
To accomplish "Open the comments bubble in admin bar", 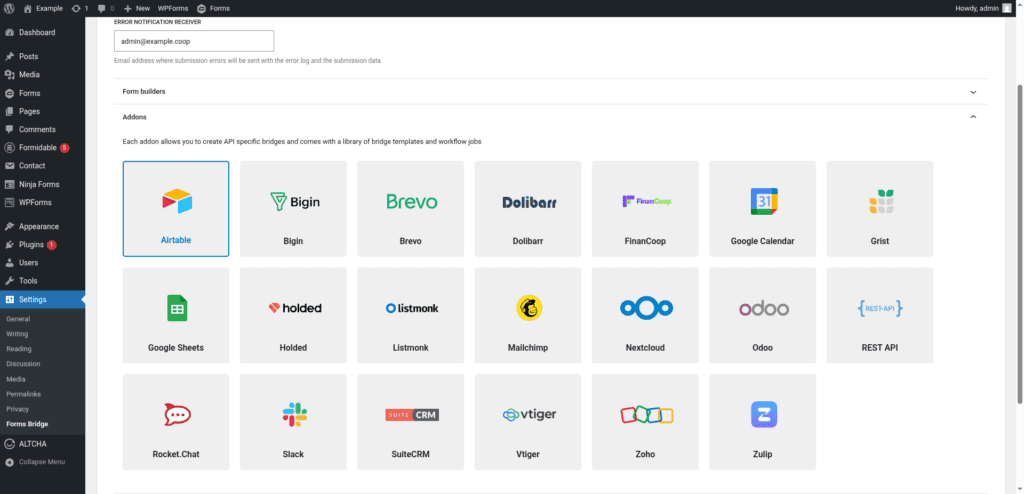I will (x=105, y=8).
